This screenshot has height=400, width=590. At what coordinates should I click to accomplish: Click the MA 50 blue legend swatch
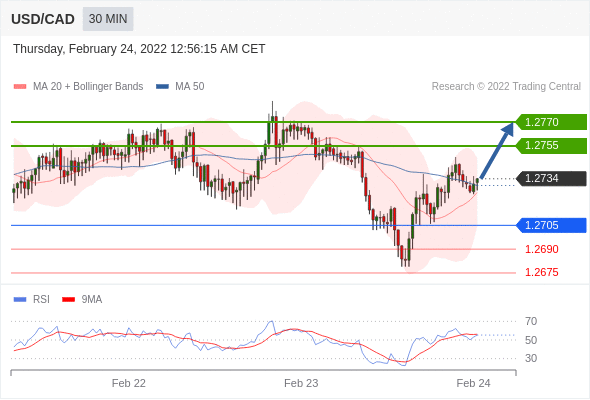(162, 87)
